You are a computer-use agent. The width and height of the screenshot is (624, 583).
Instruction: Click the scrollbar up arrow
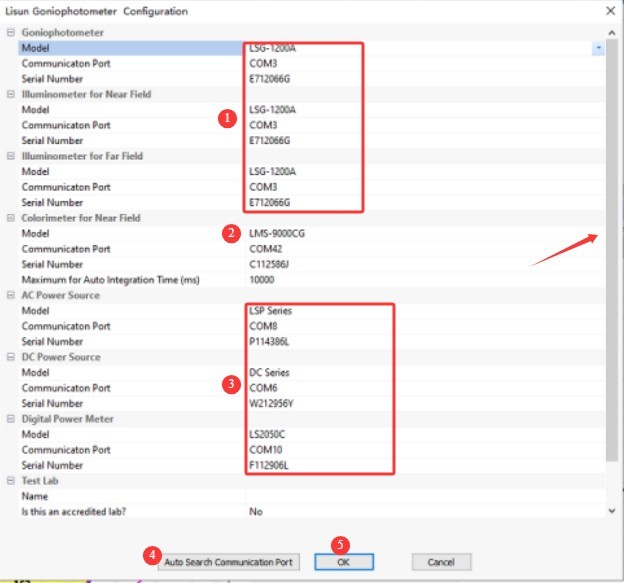coord(612,33)
